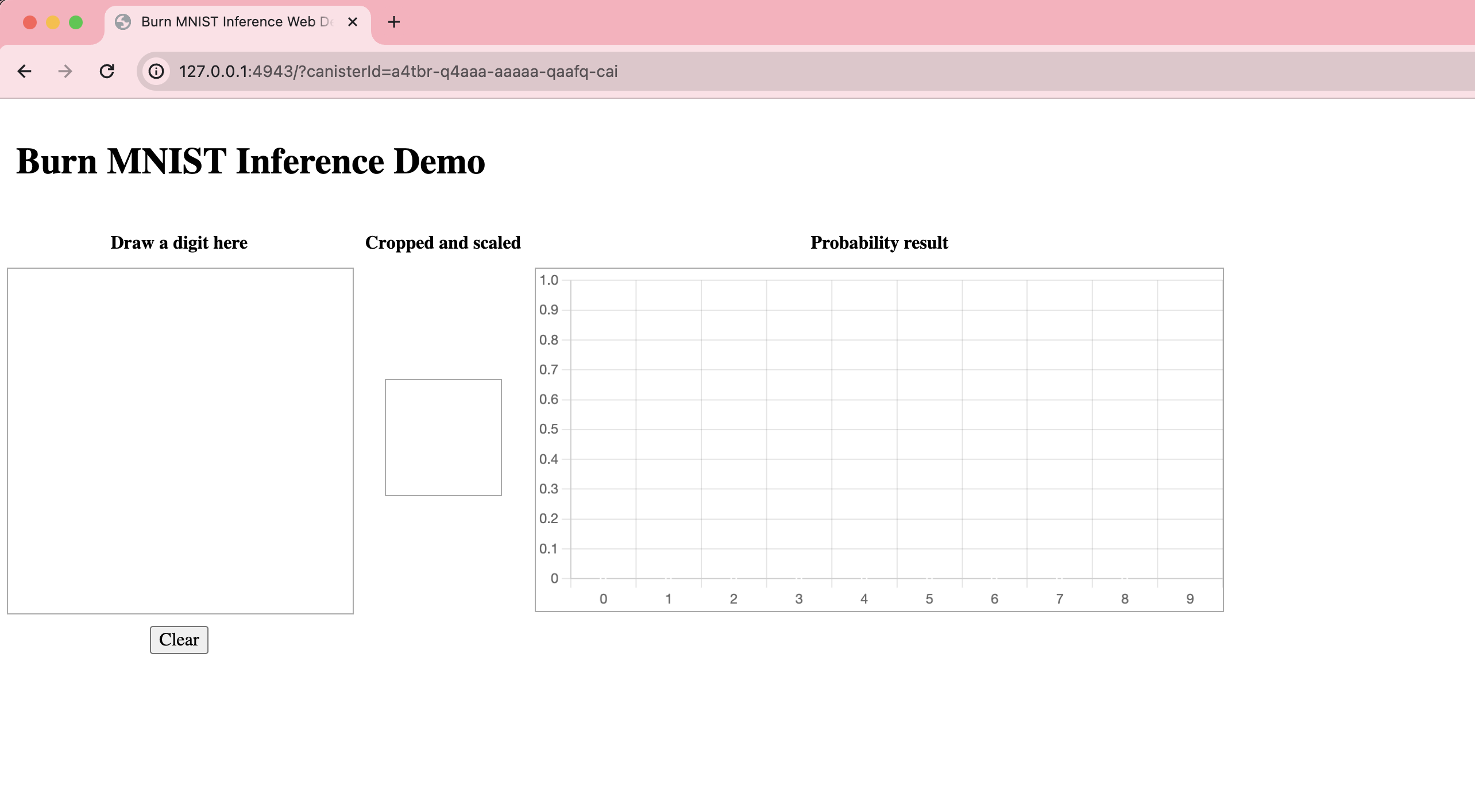
Task: Click the digit 6 label on x-axis
Action: pos(993,598)
